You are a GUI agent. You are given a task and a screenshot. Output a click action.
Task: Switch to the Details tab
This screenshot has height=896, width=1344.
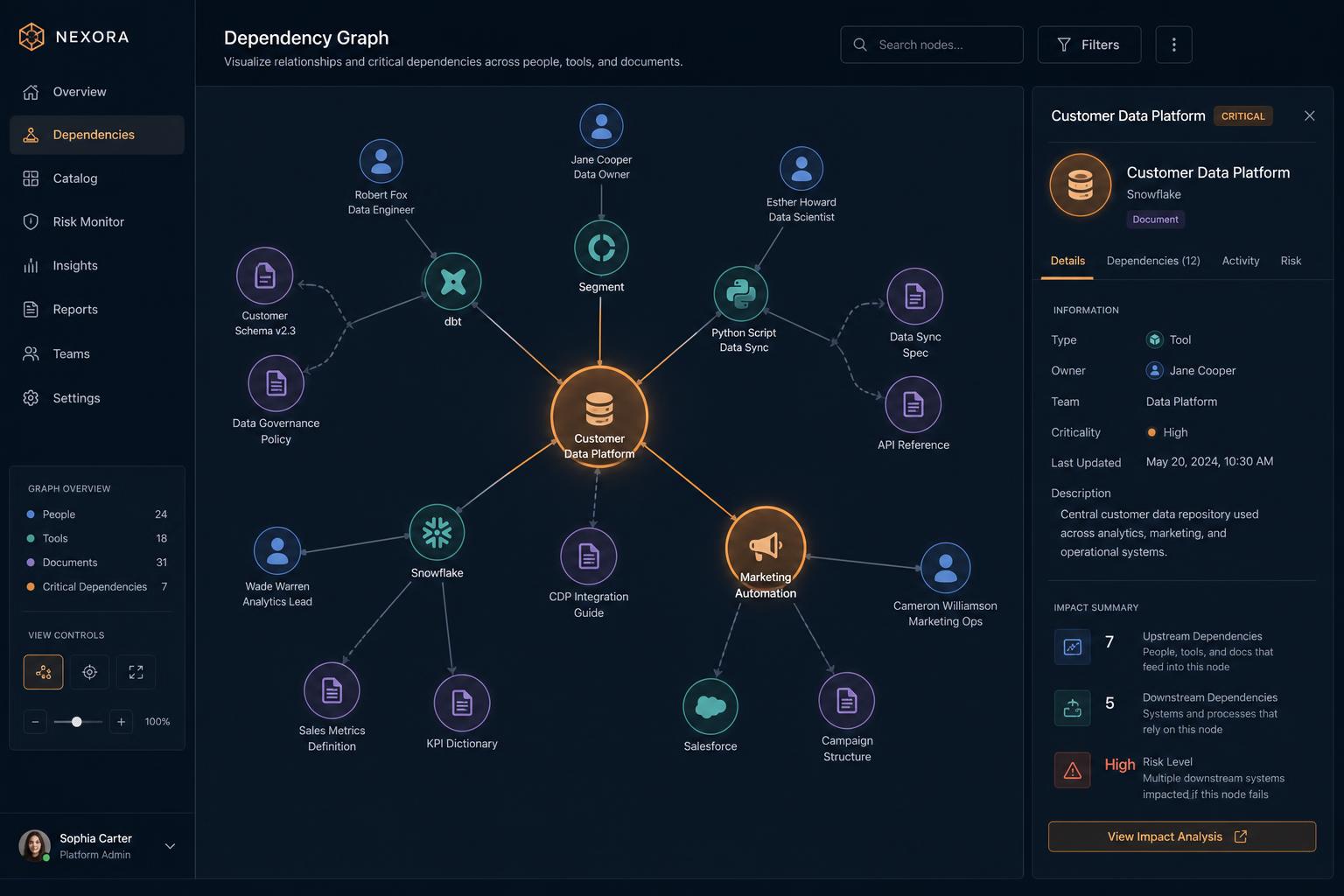point(1067,261)
